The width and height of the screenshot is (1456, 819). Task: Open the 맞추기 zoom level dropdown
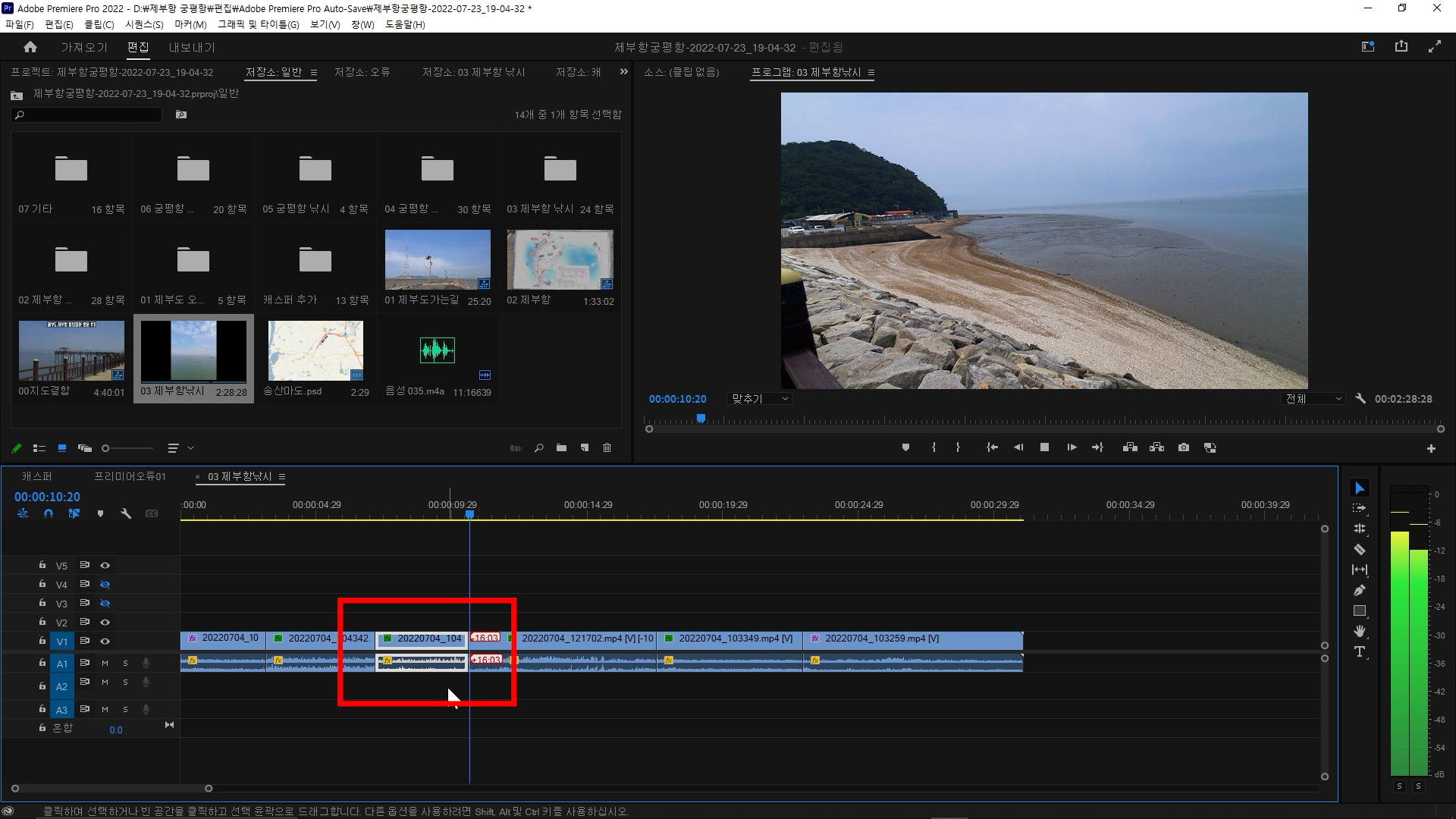[759, 399]
